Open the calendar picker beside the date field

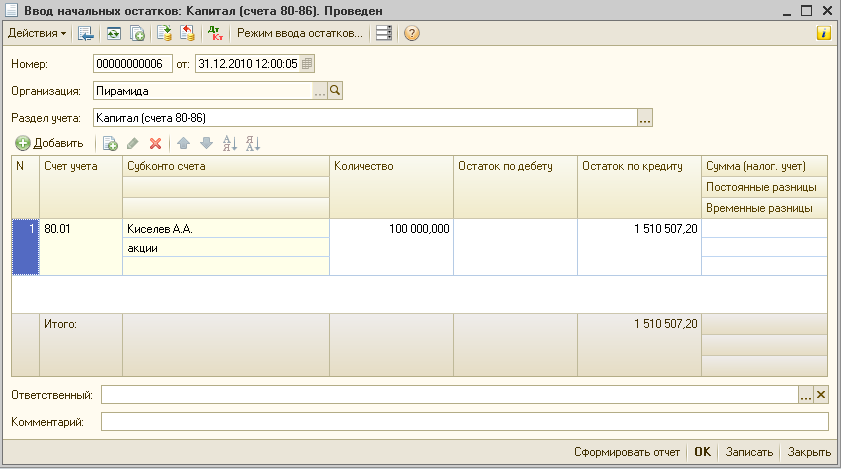point(307,64)
